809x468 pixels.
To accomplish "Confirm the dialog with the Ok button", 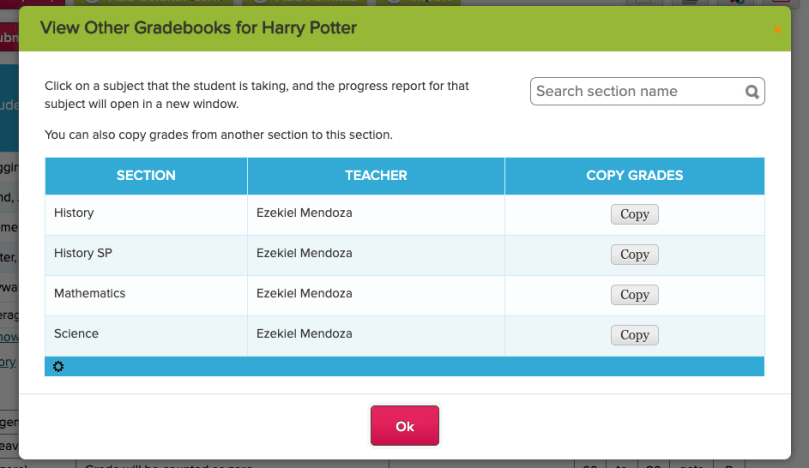I will [404, 426].
